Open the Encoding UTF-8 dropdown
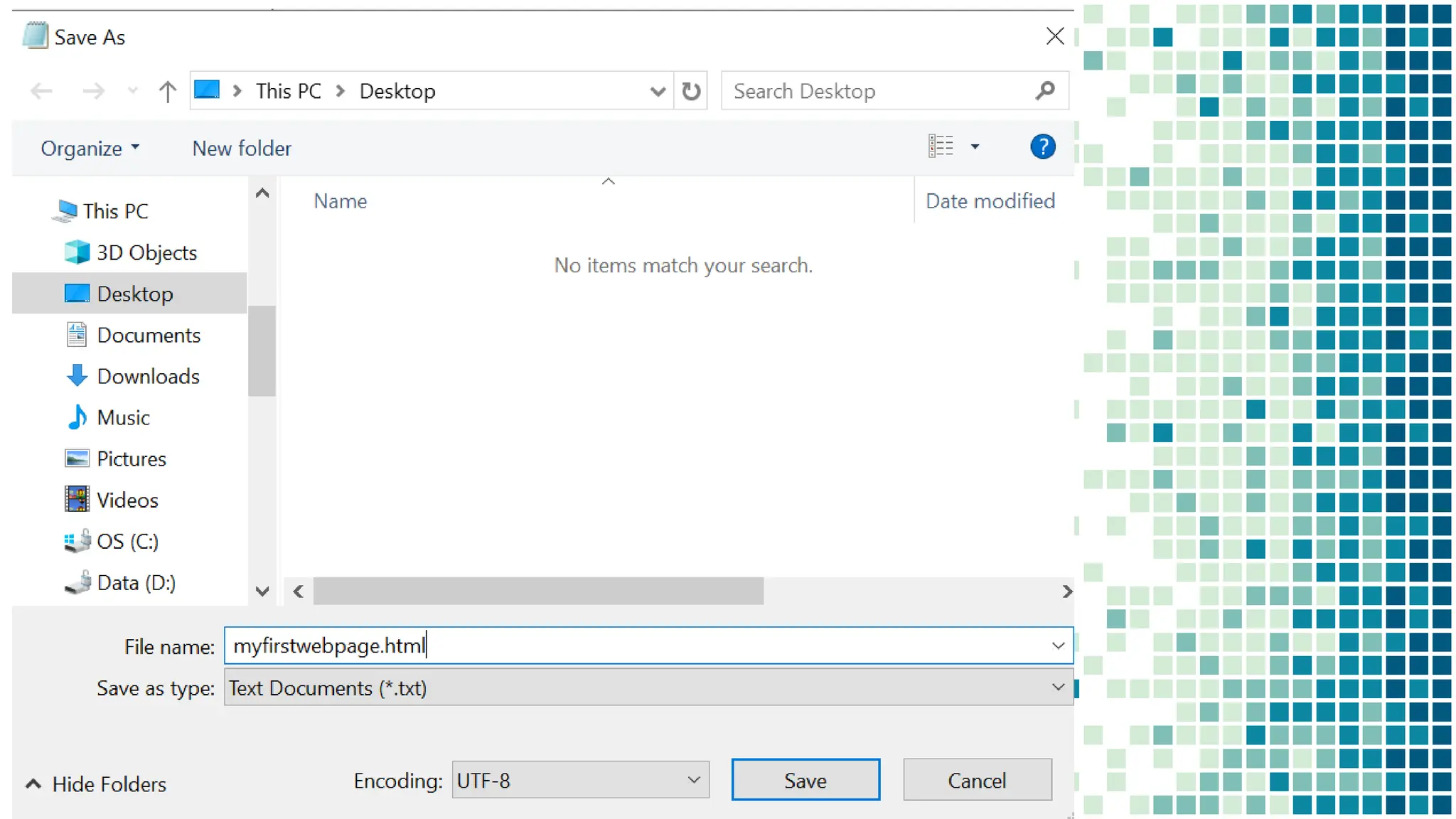Image resolution: width=1456 pixels, height=819 pixels. click(x=694, y=780)
